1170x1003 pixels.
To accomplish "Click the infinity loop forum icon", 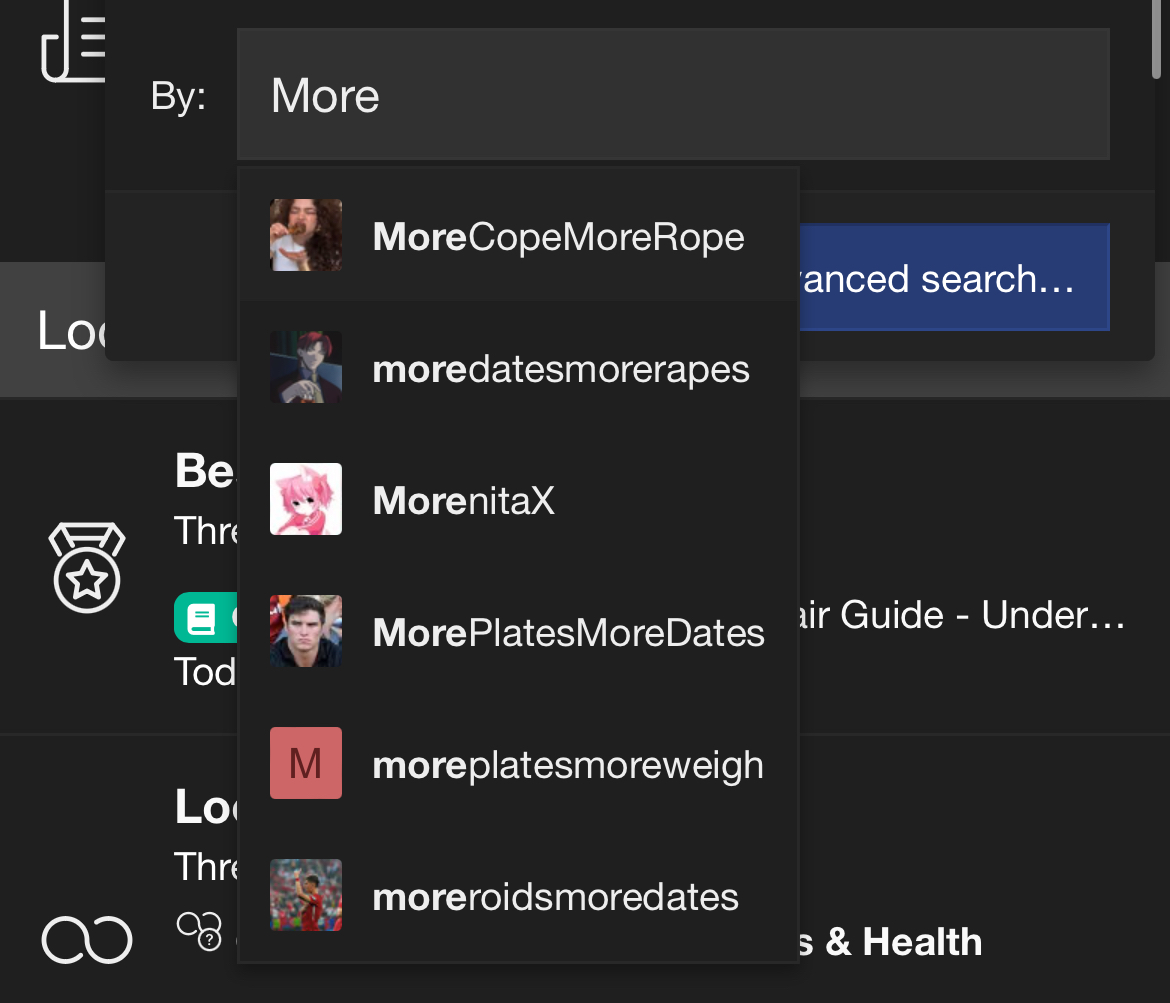I will tap(86, 940).
